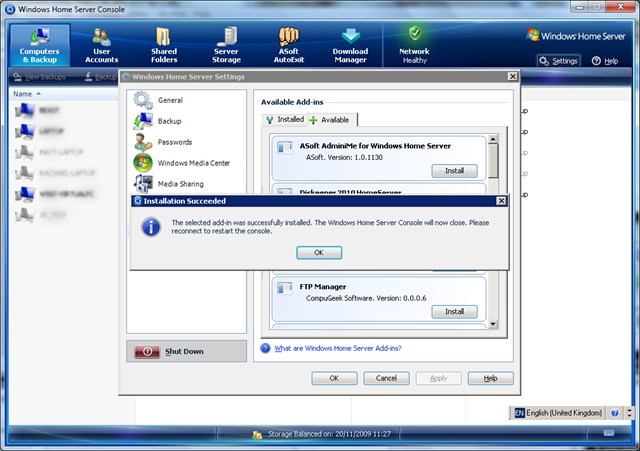
Task: Click the language bar help icon
Action: tap(614, 413)
